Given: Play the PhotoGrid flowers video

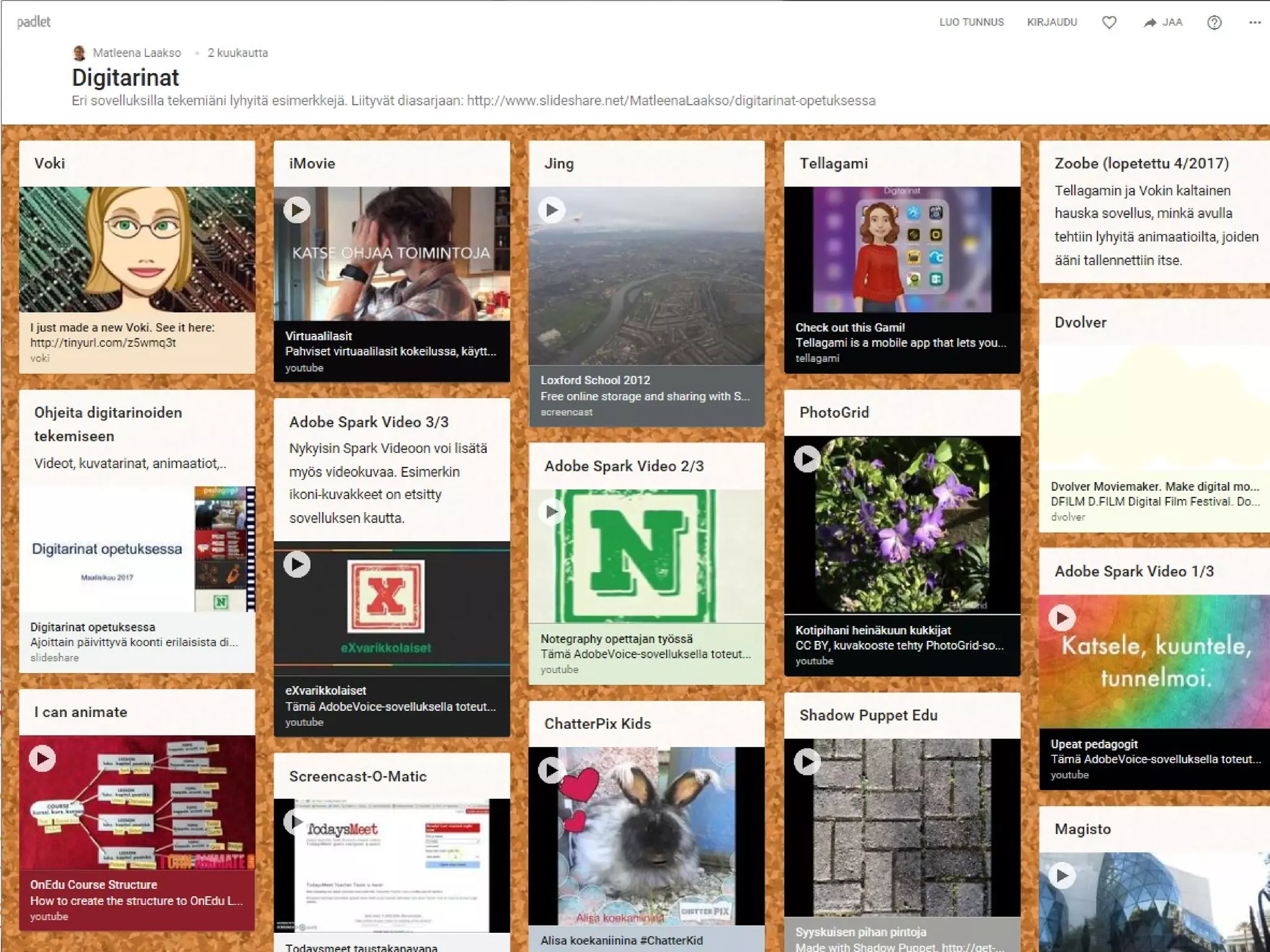Looking at the screenshot, I should pos(807,459).
